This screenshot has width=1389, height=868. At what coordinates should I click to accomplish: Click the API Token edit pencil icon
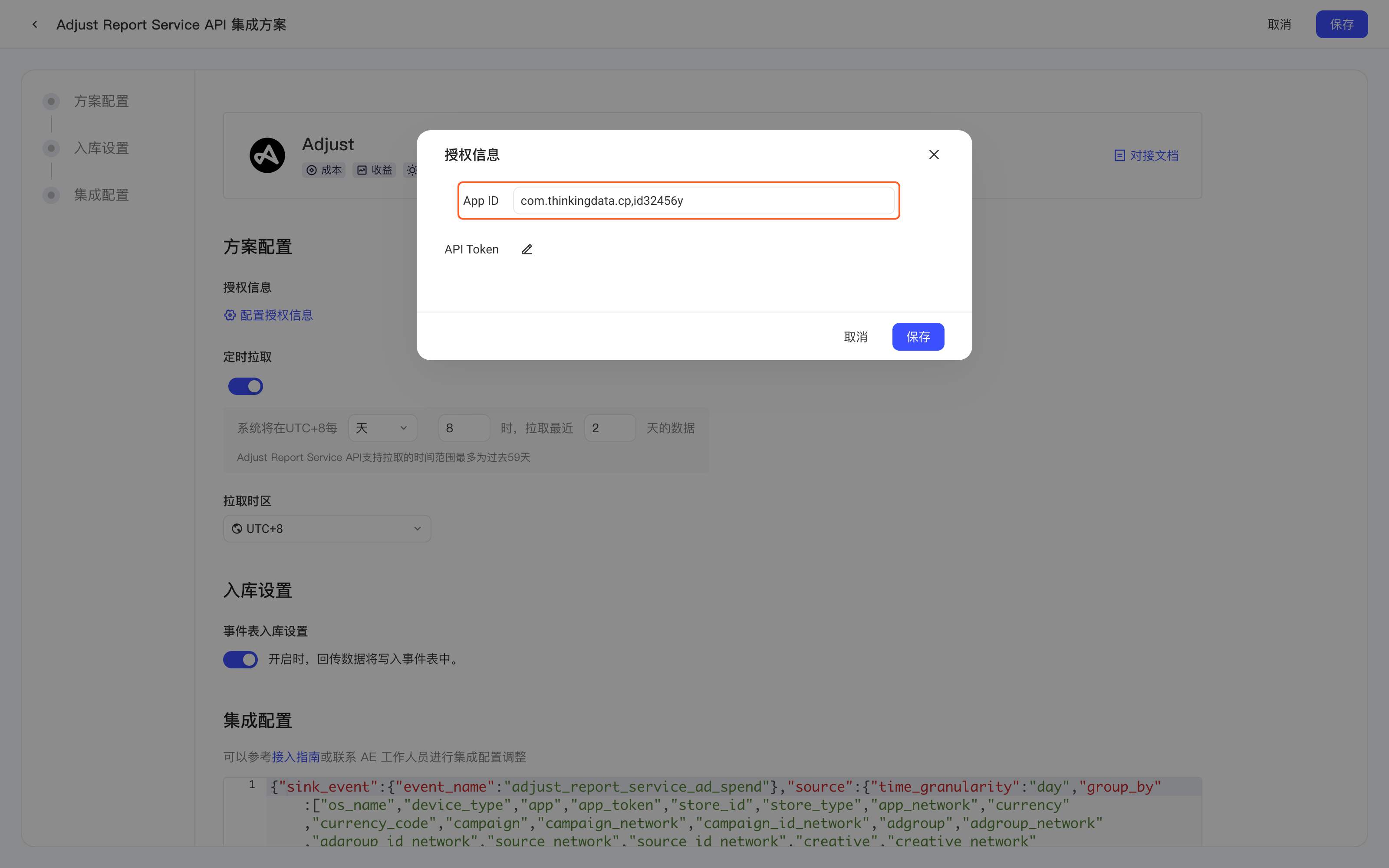coord(527,249)
